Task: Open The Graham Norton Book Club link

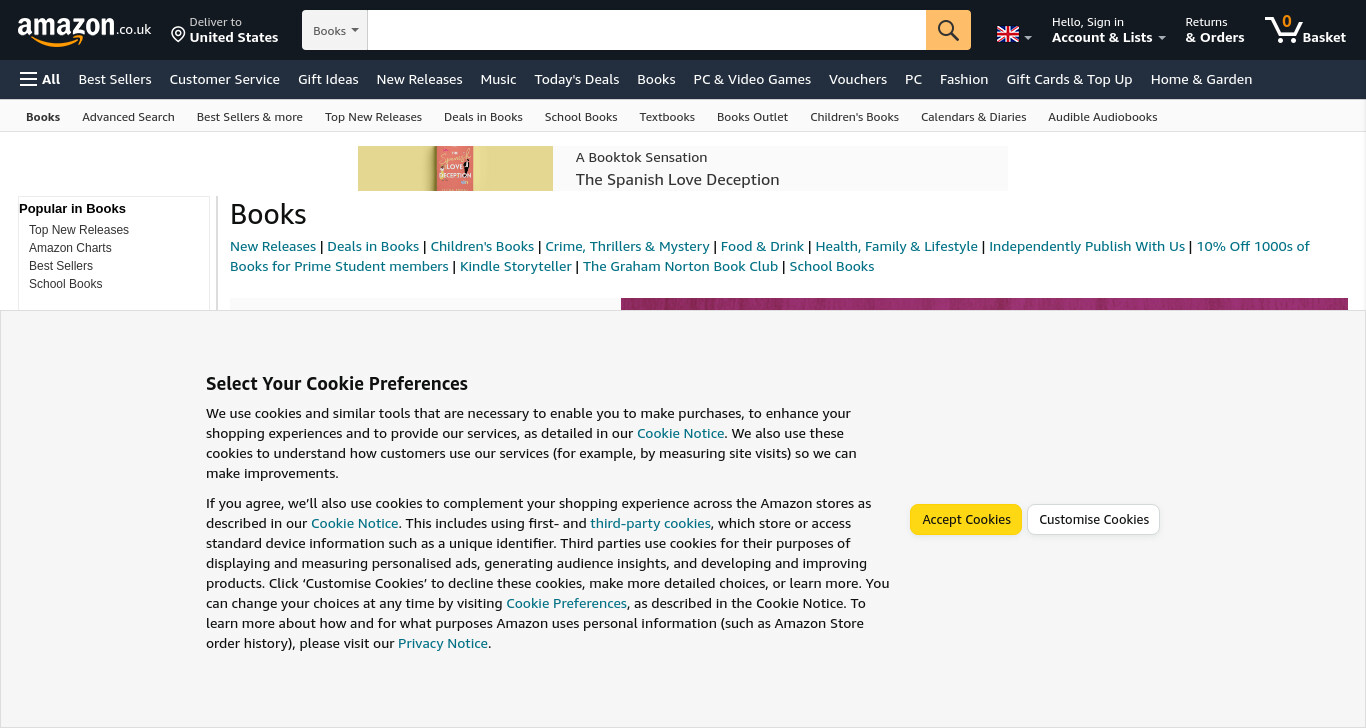Action: [680, 266]
